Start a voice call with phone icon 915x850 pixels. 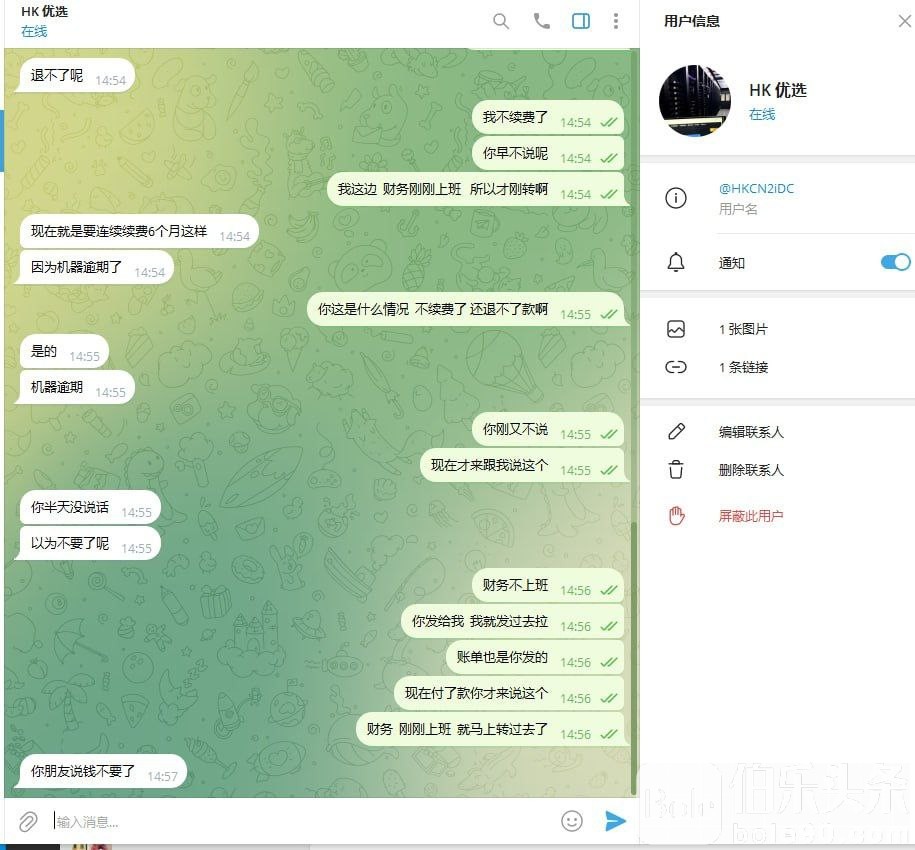[x=542, y=22]
